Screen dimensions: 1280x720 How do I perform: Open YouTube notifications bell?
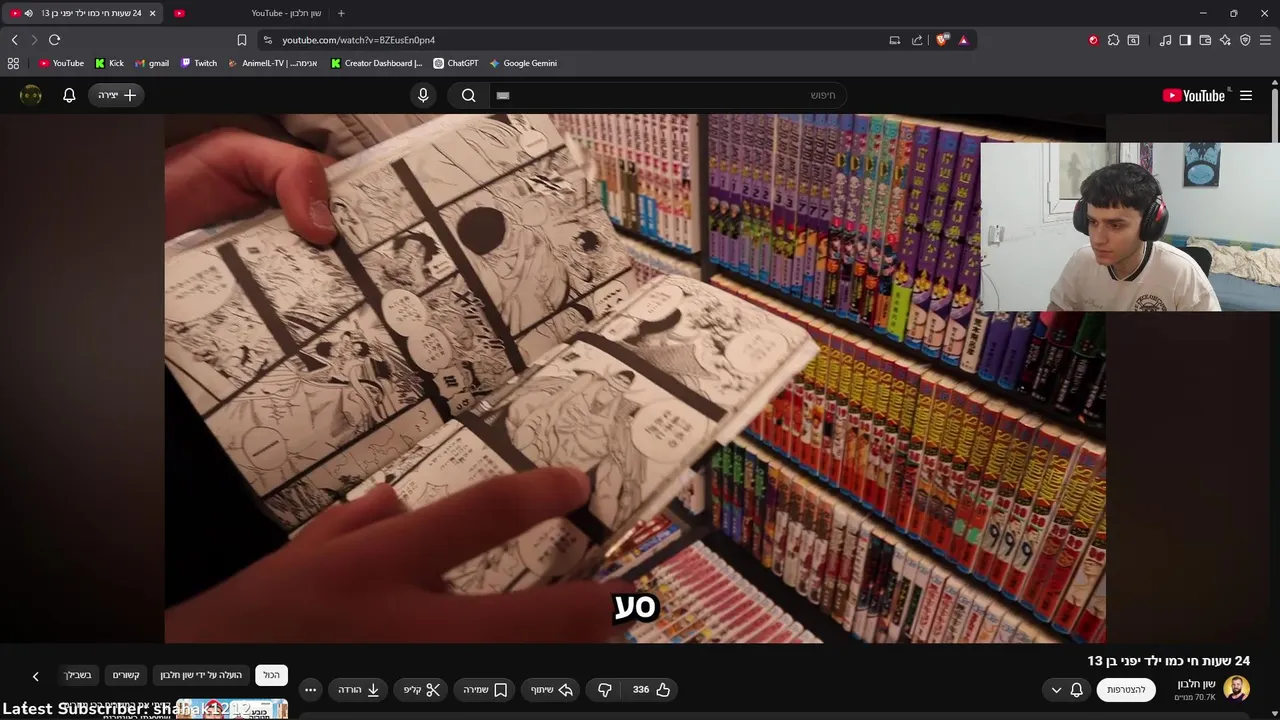click(x=69, y=95)
